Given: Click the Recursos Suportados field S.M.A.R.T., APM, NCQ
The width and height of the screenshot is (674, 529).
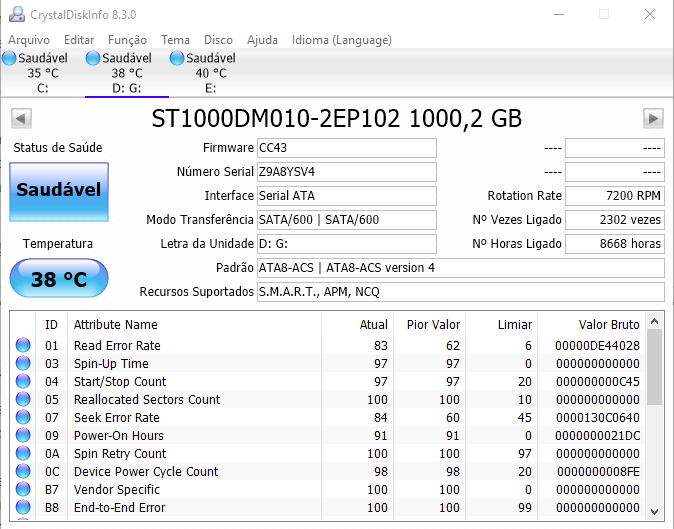Looking at the screenshot, I should click(461, 292).
